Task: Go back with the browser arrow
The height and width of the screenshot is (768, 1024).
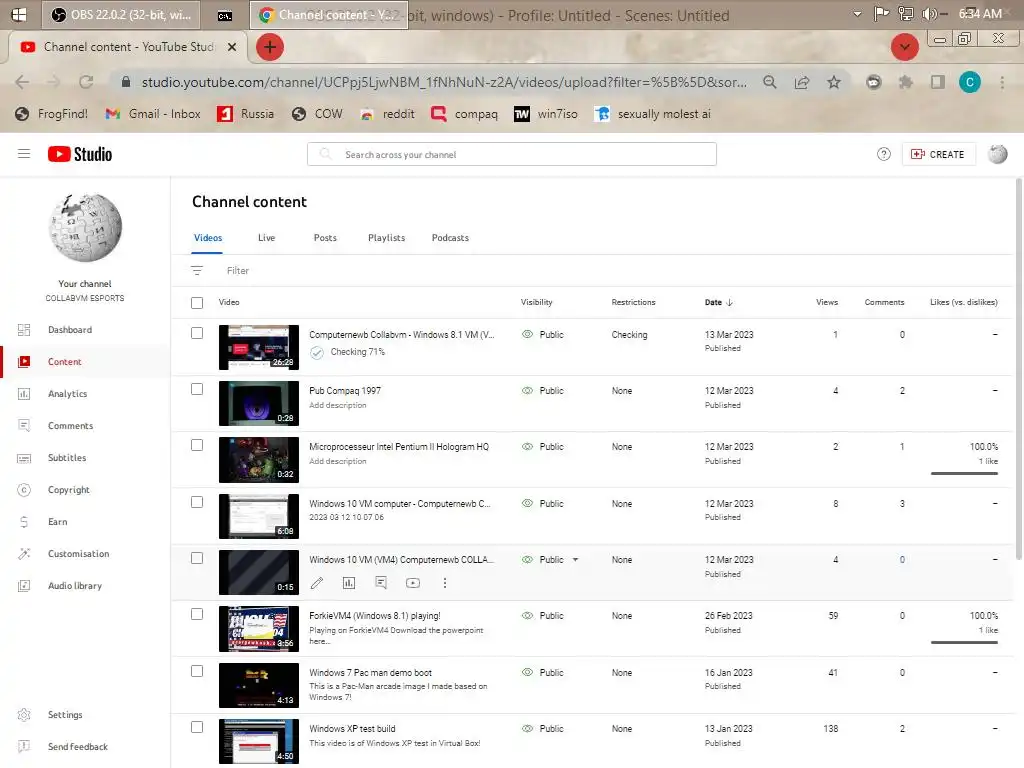Action: tap(22, 82)
